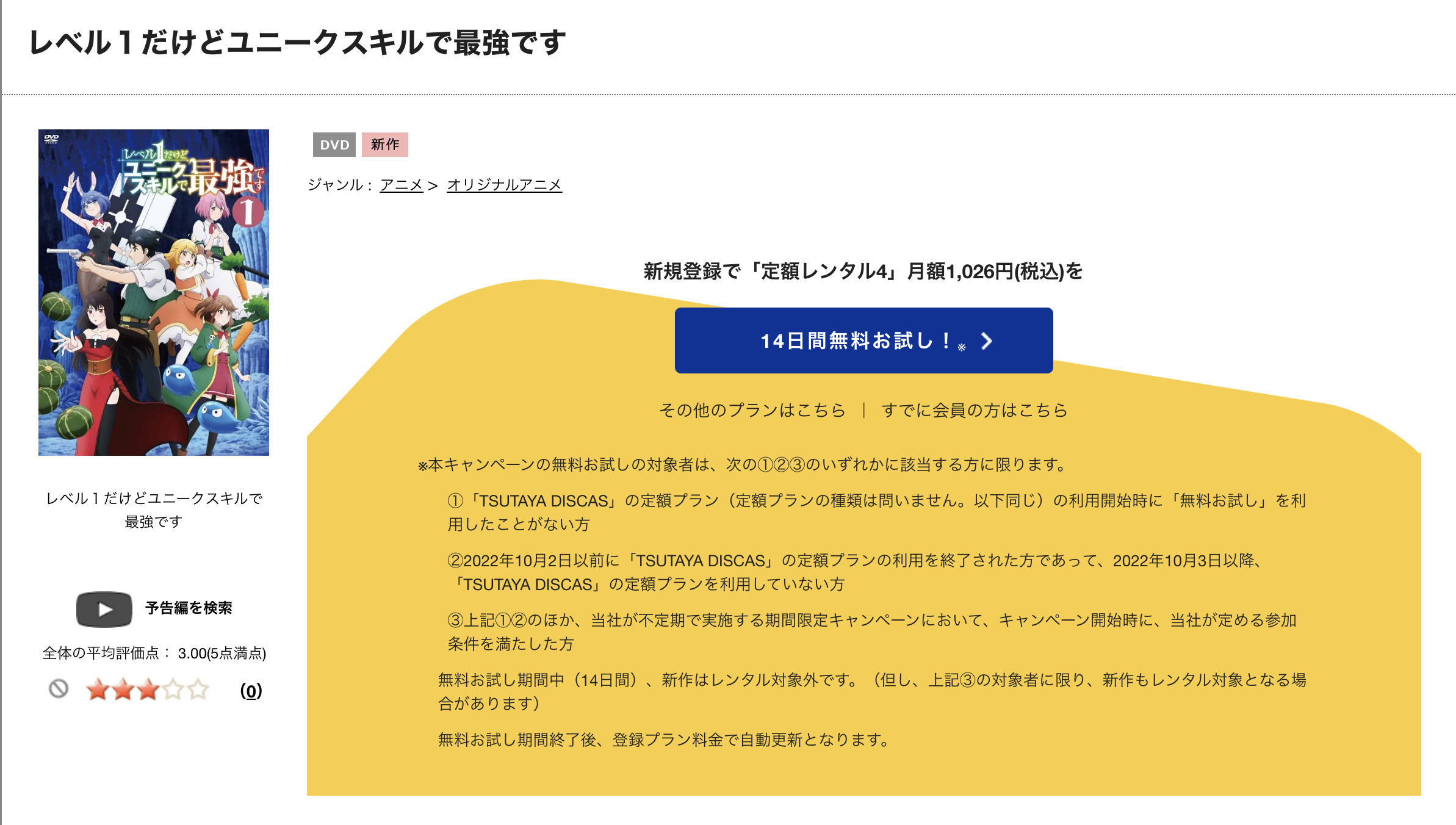Screen dimensions: 1456x825
Task: Click すでに会員の方はこちら
Action: tap(975, 411)
